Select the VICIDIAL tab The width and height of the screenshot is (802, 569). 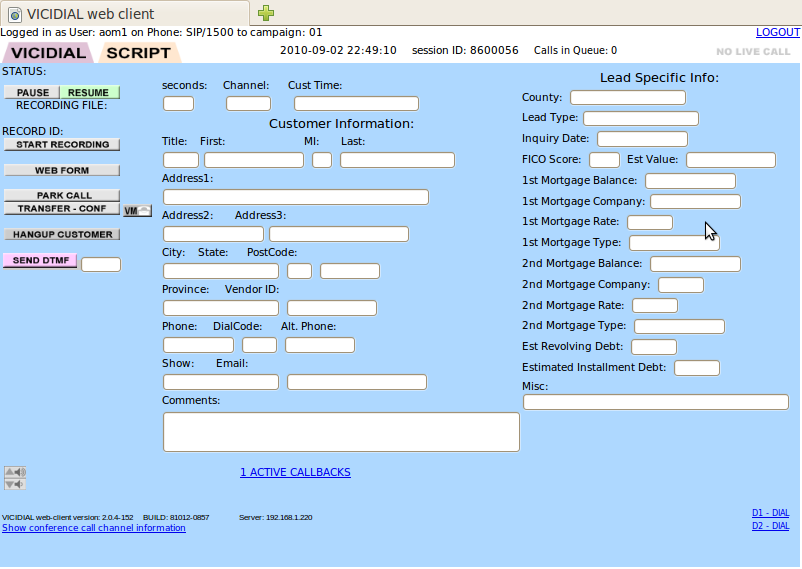tap(49, 53)
